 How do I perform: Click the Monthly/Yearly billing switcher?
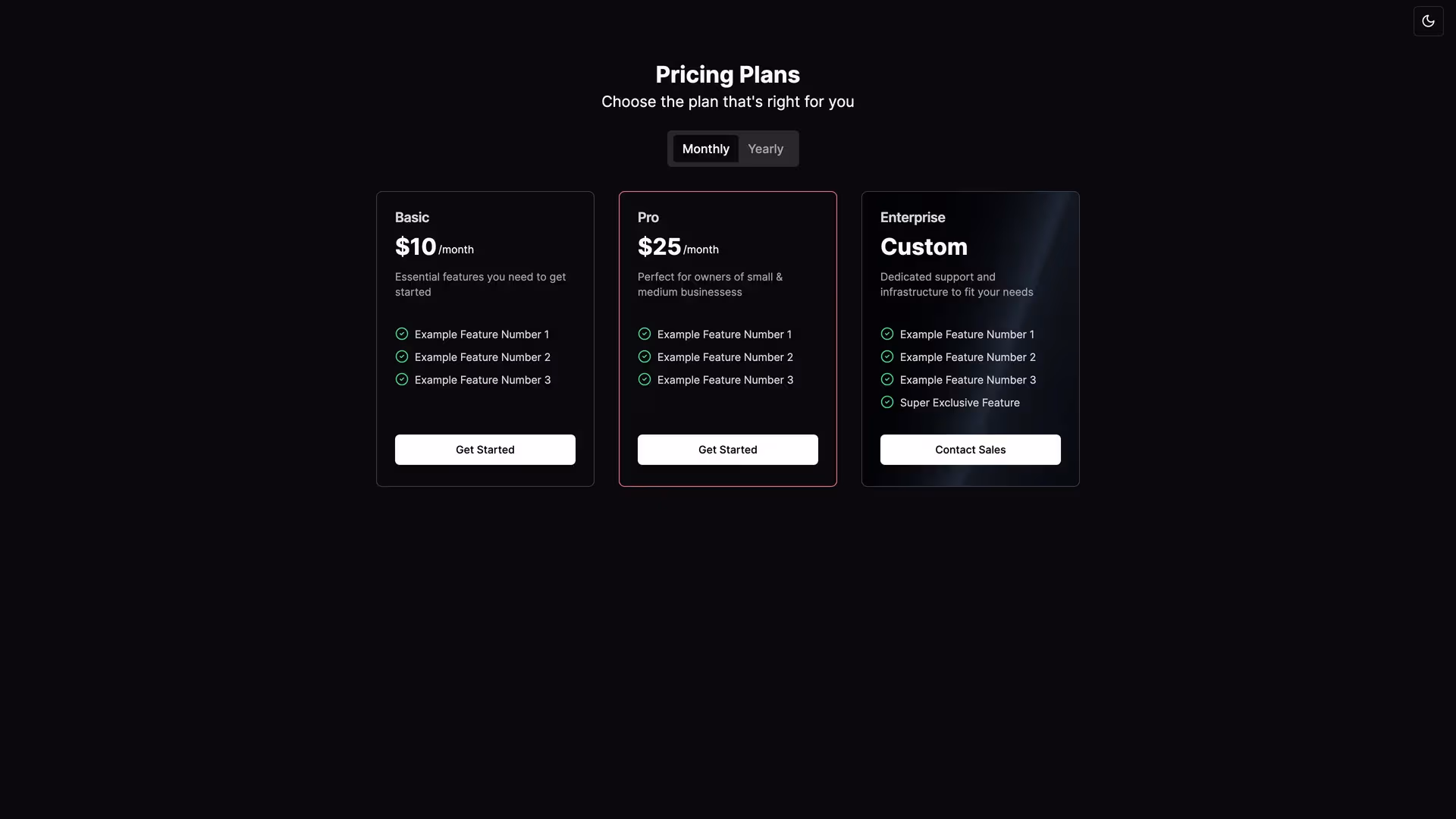[733, 149]
